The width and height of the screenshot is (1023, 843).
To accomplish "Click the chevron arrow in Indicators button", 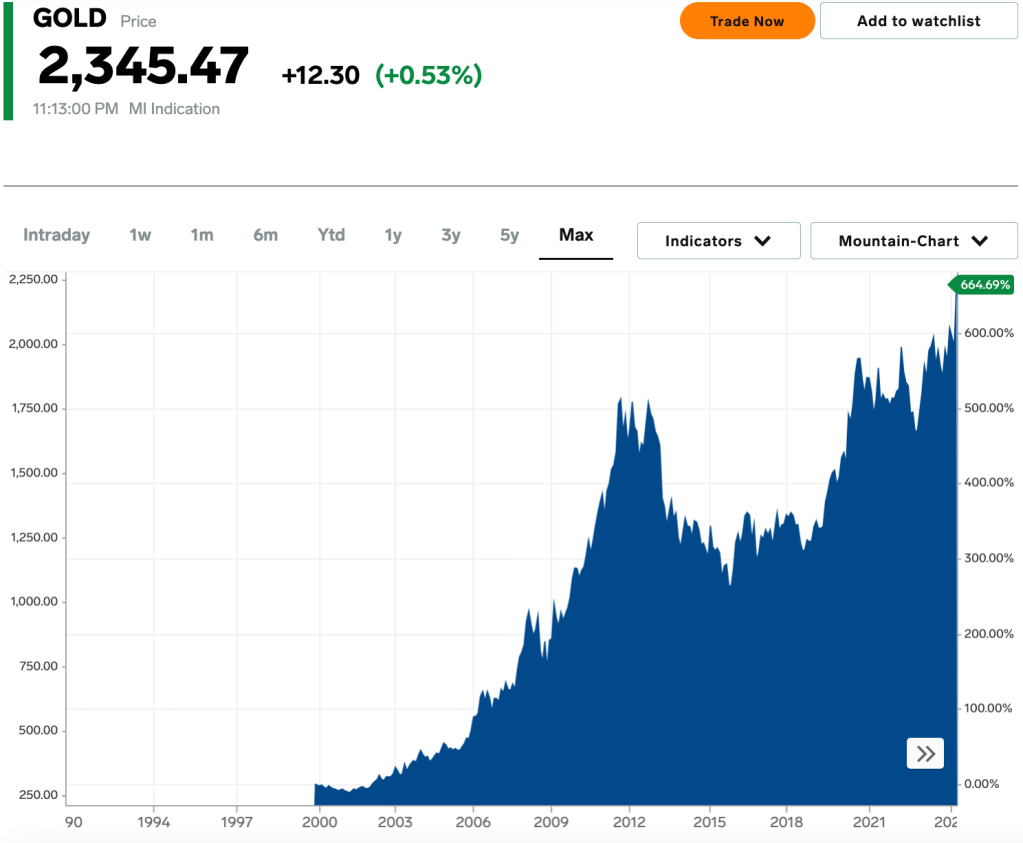I will (762, 241).
